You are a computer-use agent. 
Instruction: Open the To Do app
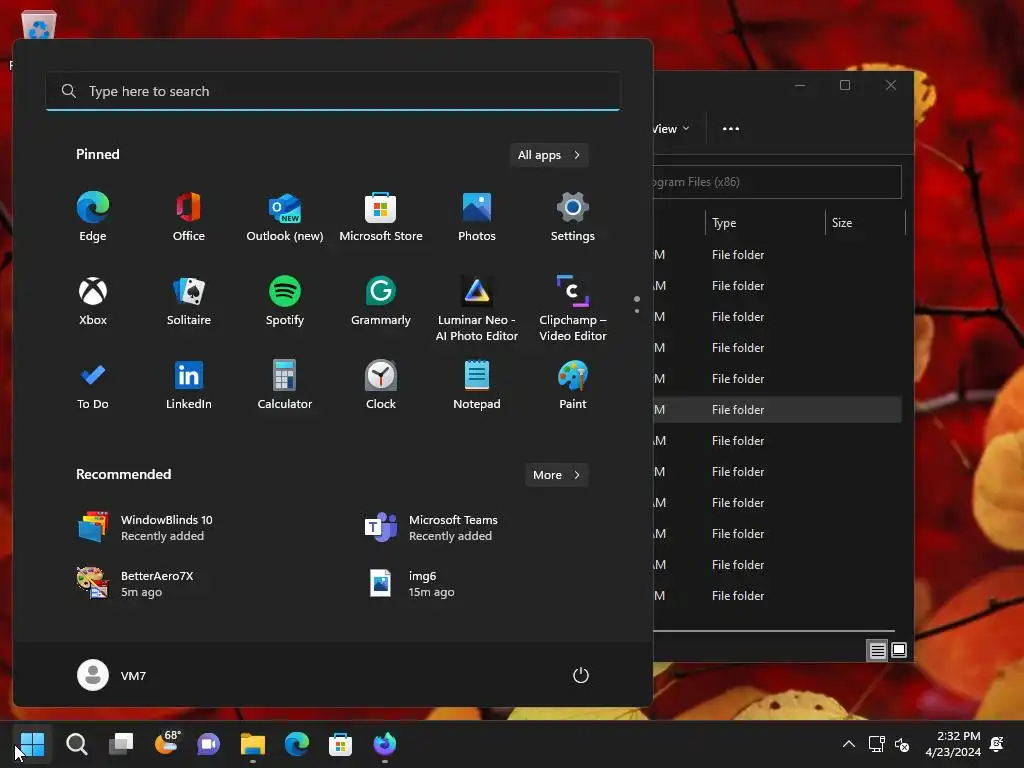click(93, 385)
